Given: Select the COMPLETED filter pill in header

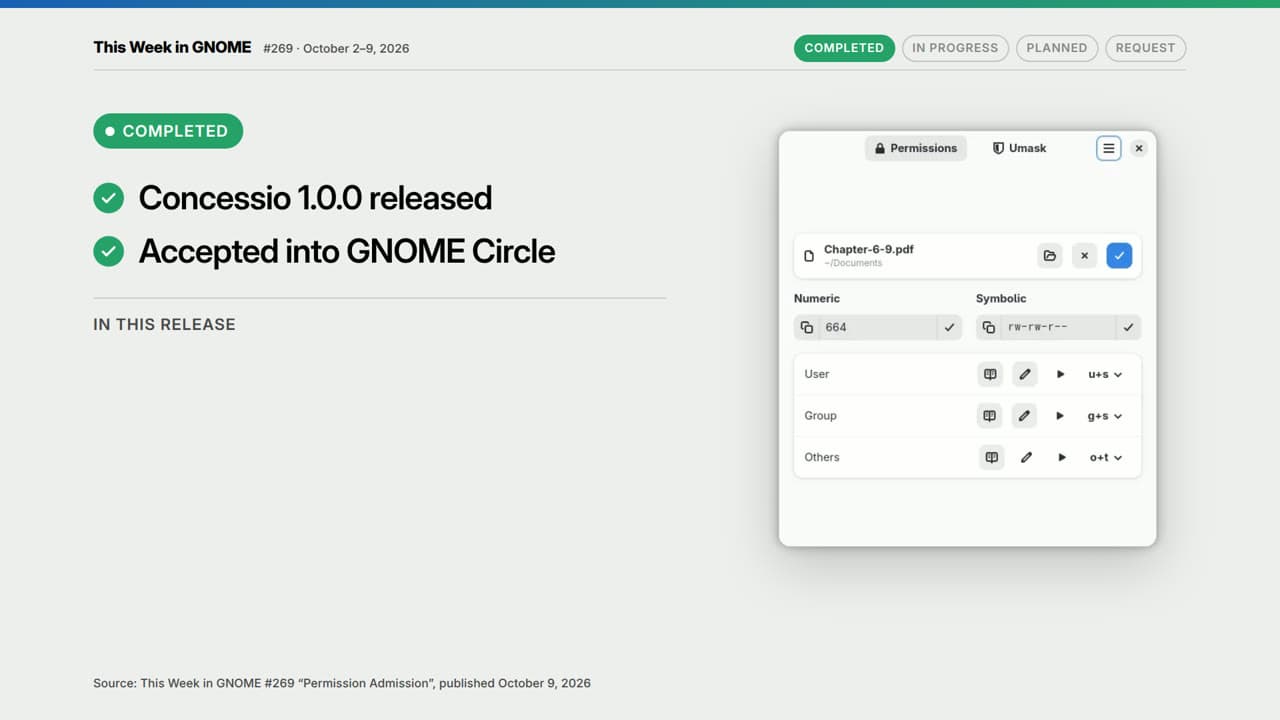Looking at the screenshot, I should [x=844, y=48].
